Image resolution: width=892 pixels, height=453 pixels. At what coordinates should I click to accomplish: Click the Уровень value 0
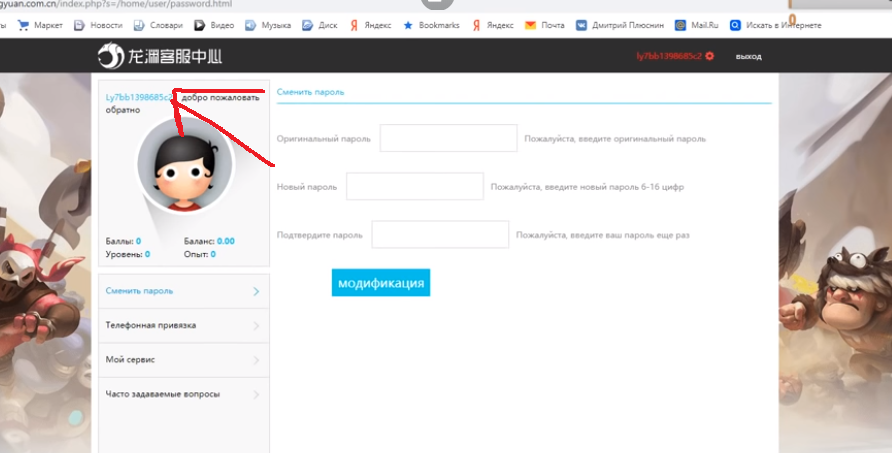point(147,254)
